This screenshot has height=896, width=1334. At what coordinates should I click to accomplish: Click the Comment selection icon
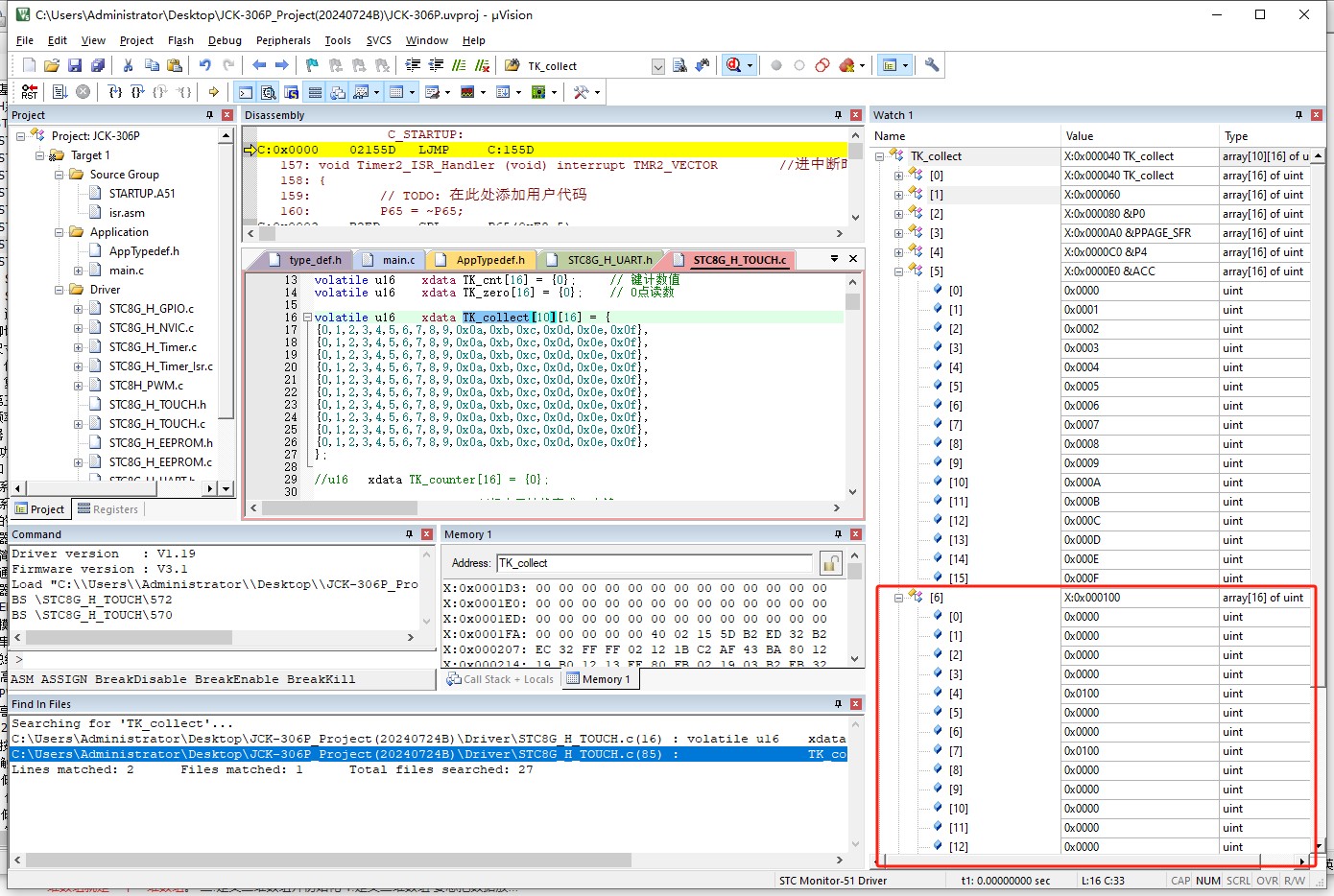click(459, 65)
